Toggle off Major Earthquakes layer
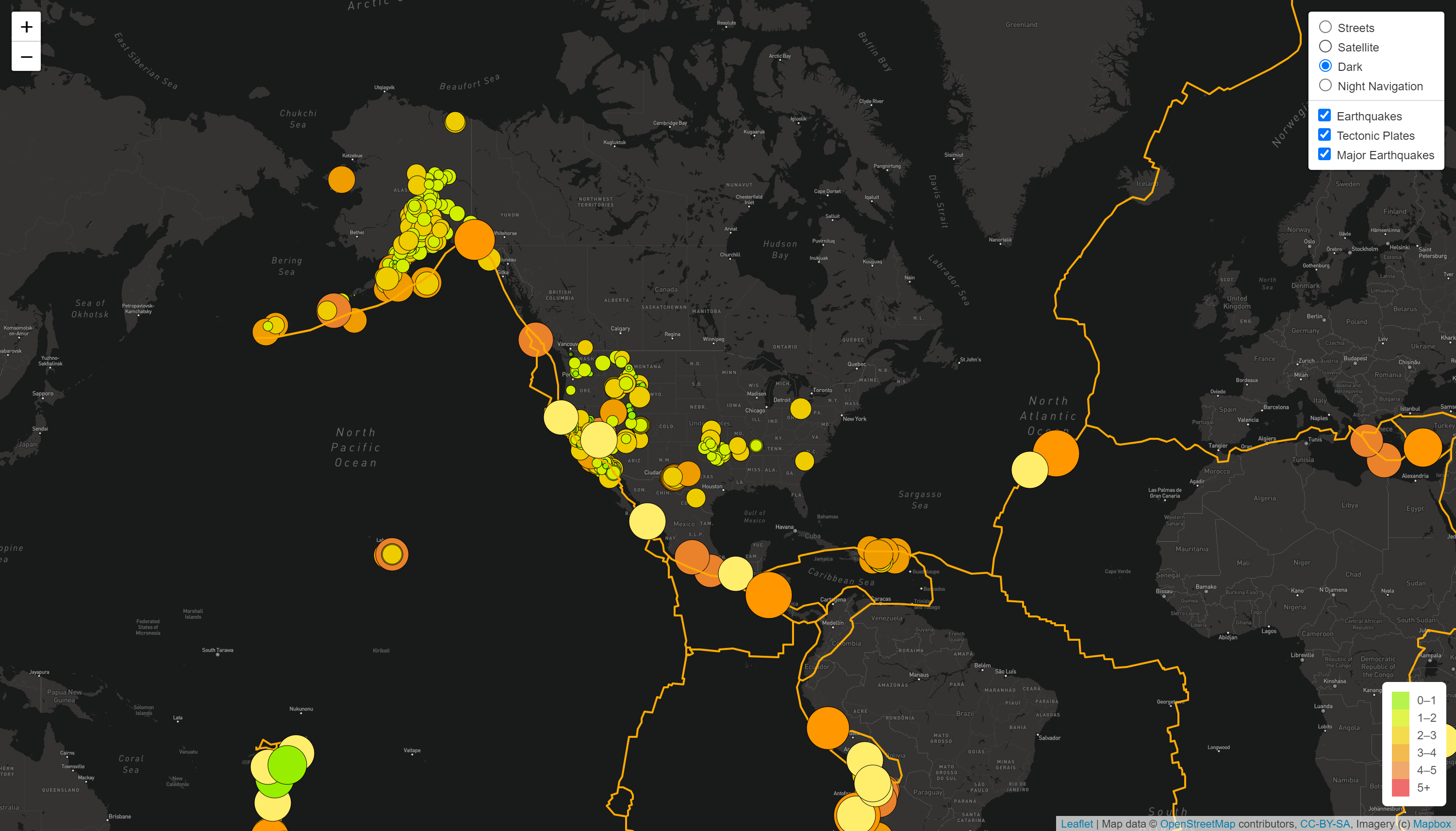The image size is (1456, 831). click(1325, 154)
